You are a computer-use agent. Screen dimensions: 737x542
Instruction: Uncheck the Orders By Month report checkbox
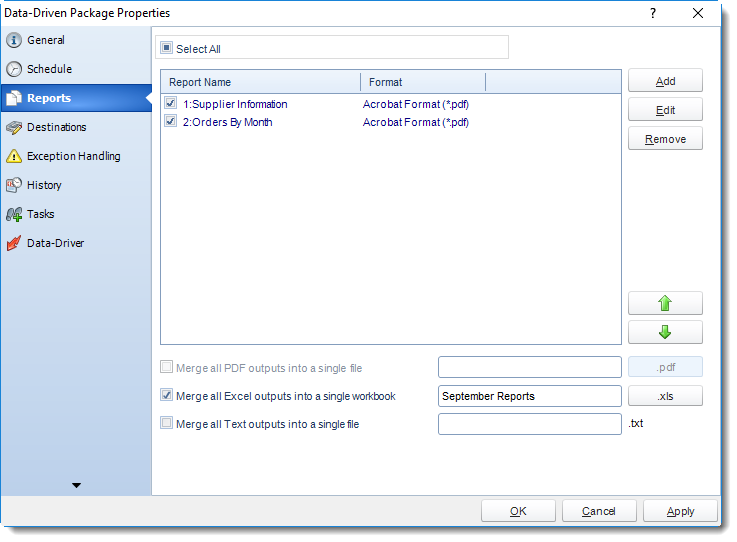click(x=171, y=121)
